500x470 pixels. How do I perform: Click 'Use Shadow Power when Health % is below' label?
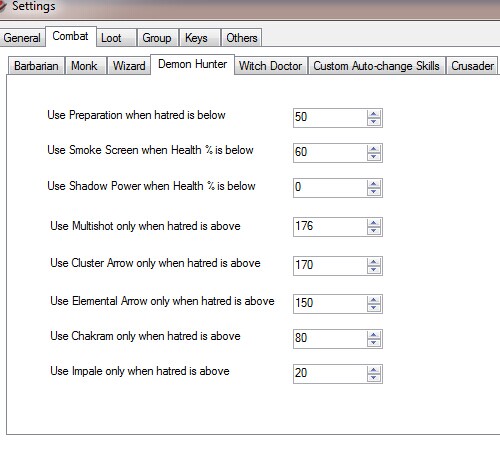151,186
